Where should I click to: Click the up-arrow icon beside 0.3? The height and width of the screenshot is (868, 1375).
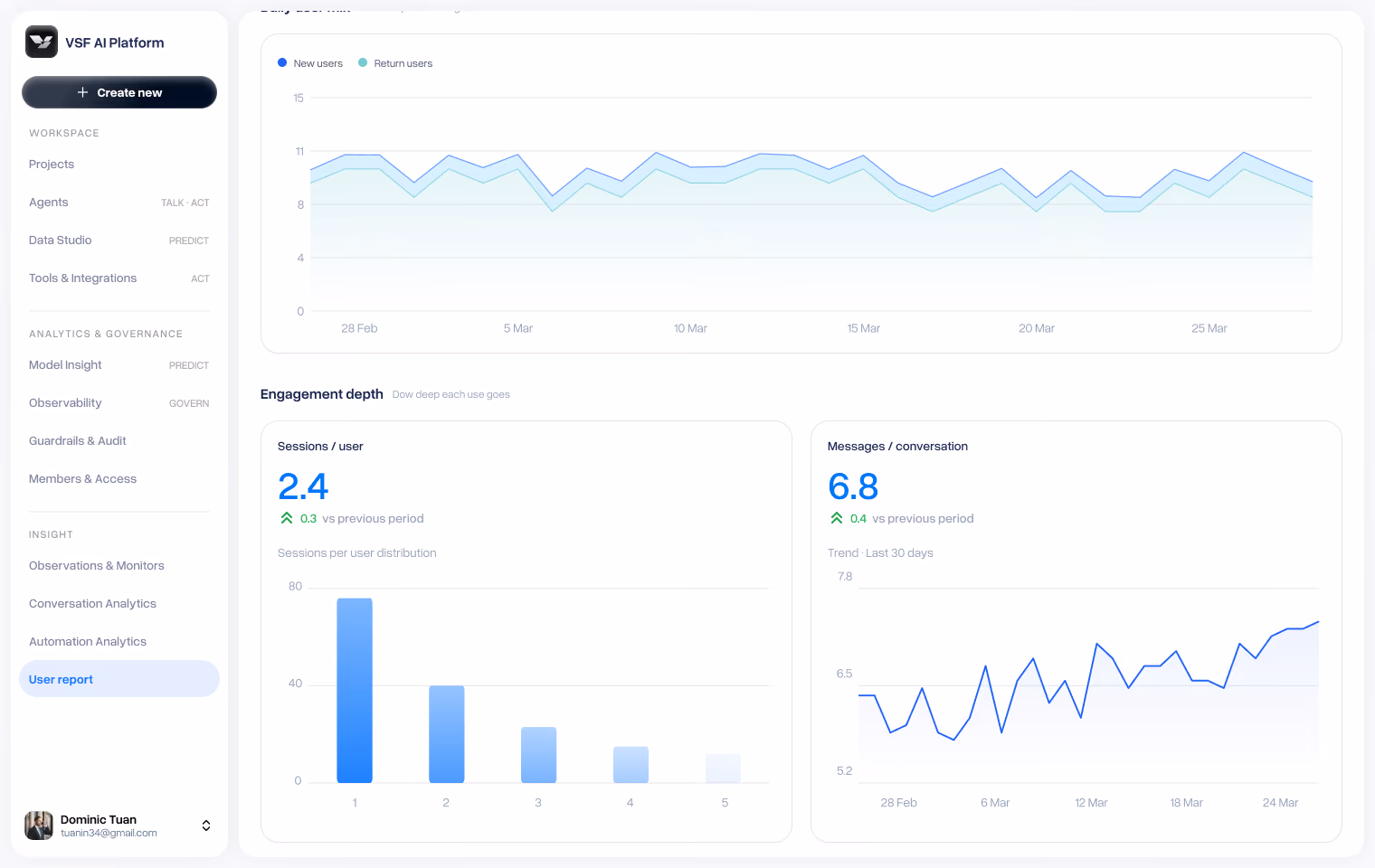tap(287, 518)
